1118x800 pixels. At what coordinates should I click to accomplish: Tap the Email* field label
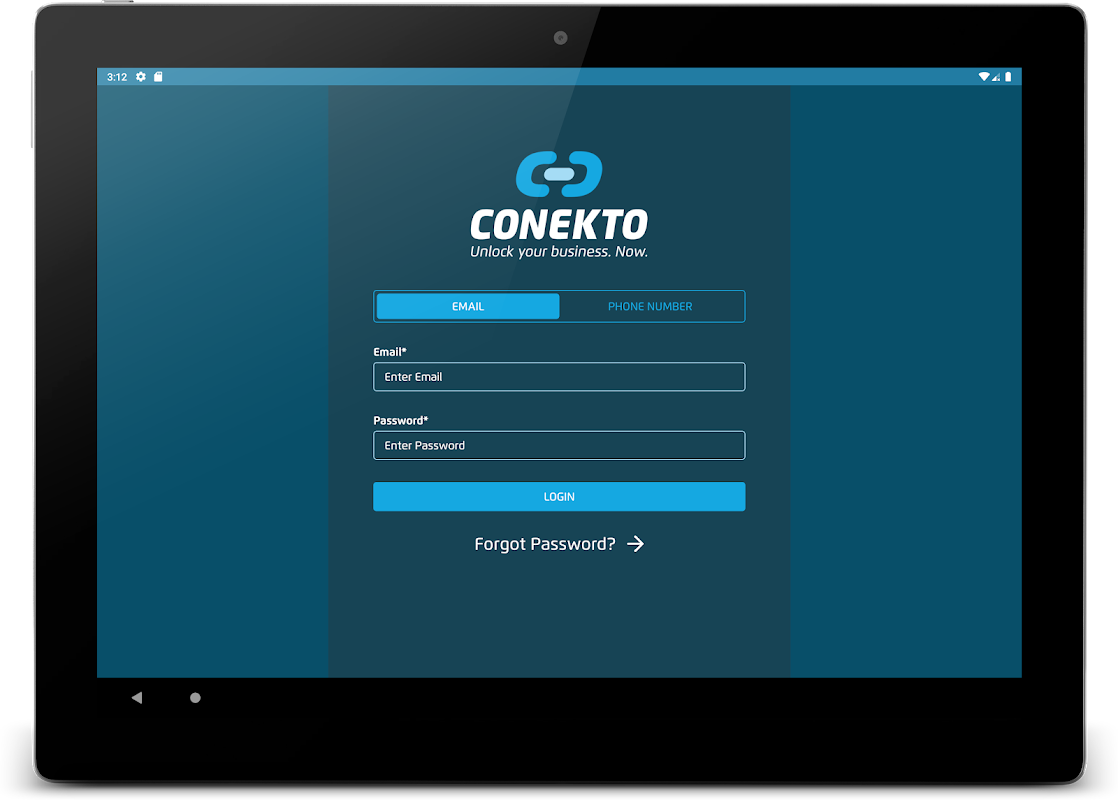390,352
